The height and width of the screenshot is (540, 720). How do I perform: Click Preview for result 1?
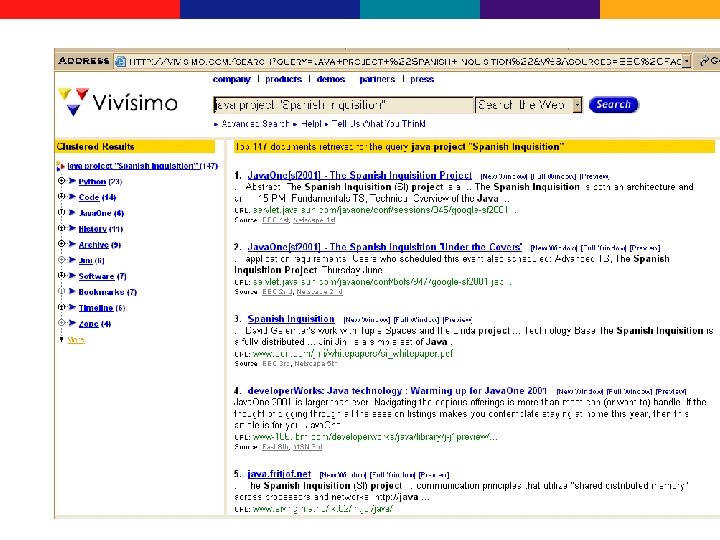[594, 176]
